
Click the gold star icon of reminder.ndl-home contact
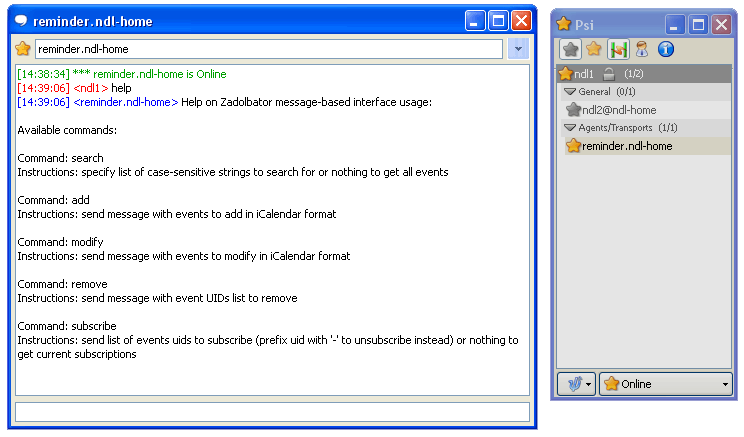pyautogui.click(x=573, y=146)
